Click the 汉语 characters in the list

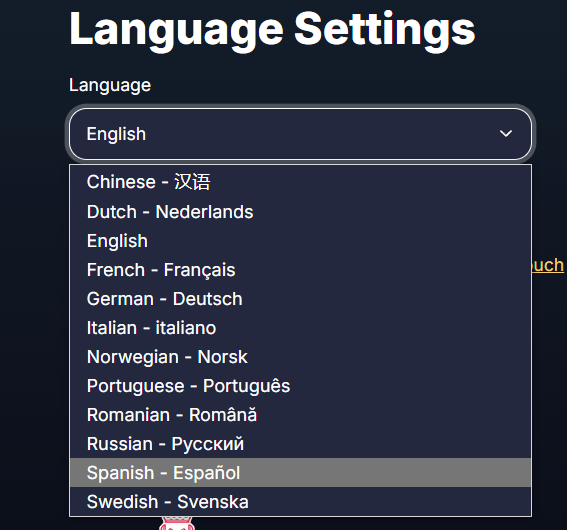(192, 181)
